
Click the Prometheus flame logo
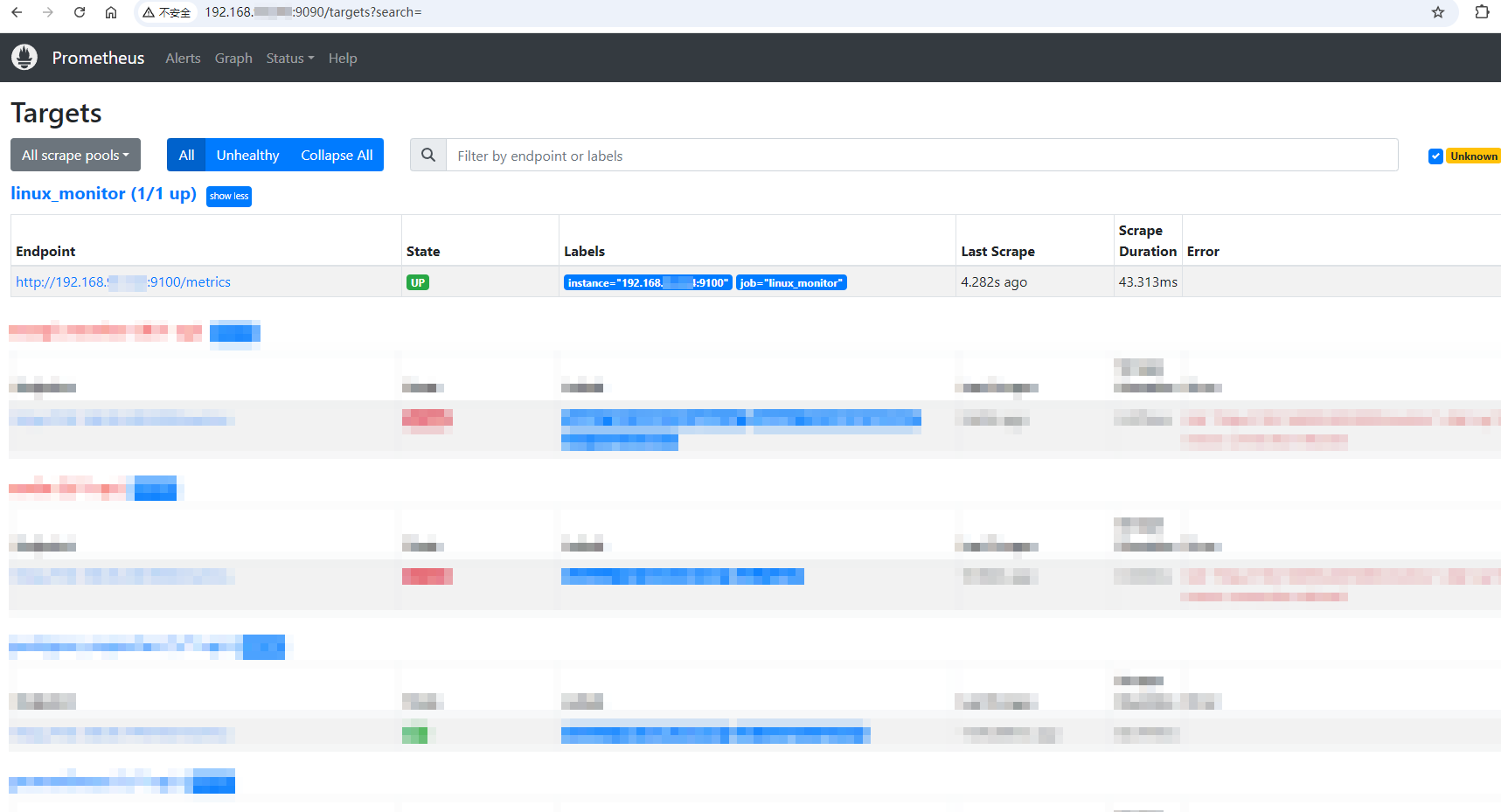point(24,58)
